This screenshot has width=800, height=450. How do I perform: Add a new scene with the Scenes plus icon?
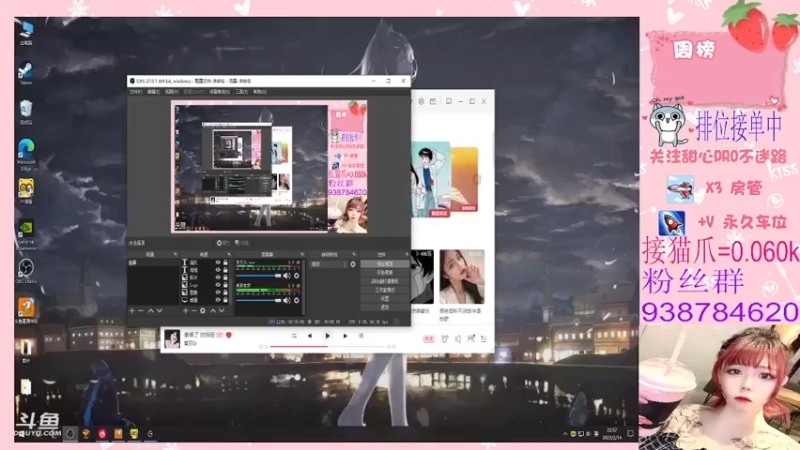(132, 311)
